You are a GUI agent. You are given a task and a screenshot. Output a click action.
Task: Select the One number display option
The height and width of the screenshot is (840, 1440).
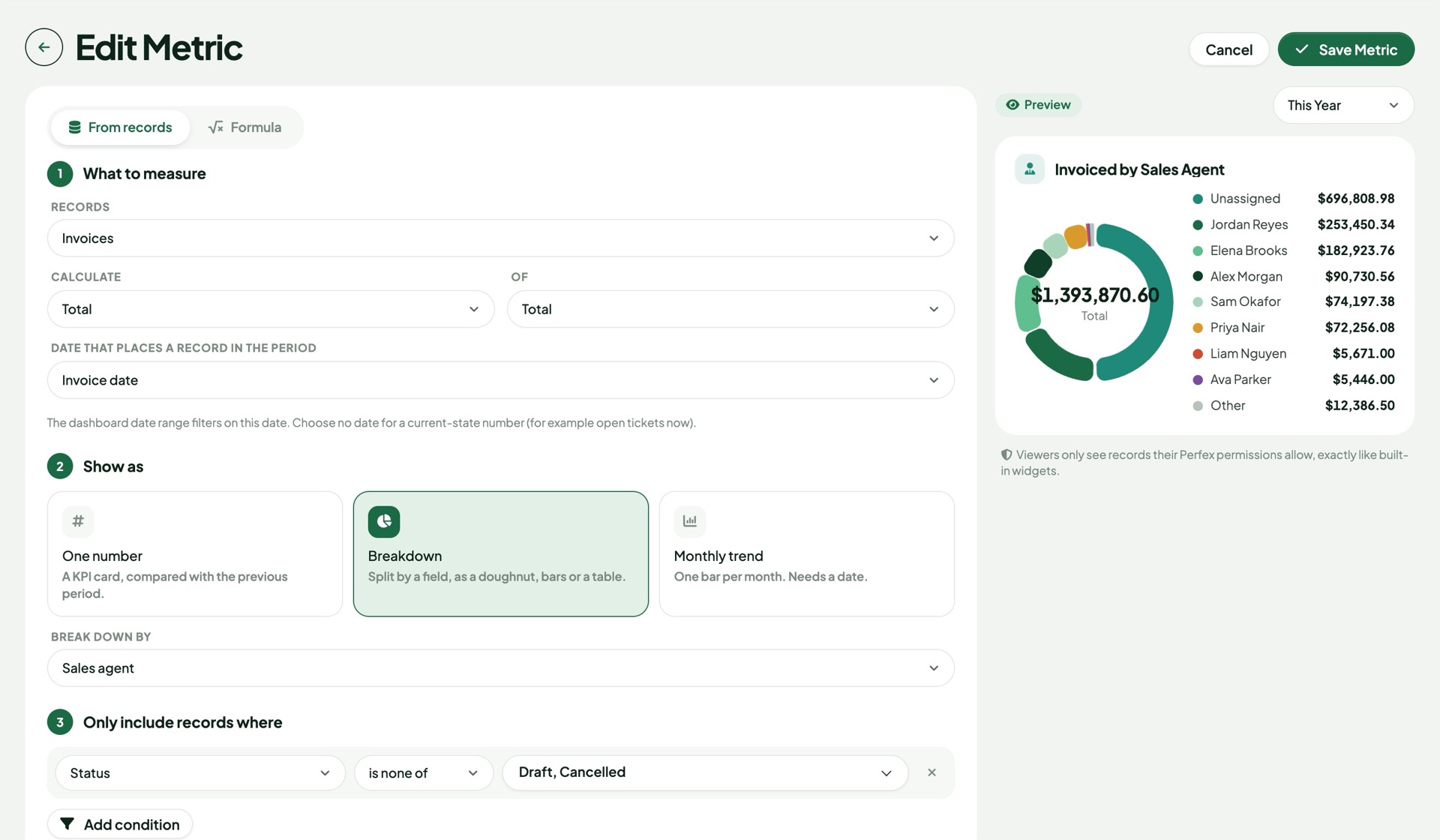pyautogui.click(x=195, y=554)
